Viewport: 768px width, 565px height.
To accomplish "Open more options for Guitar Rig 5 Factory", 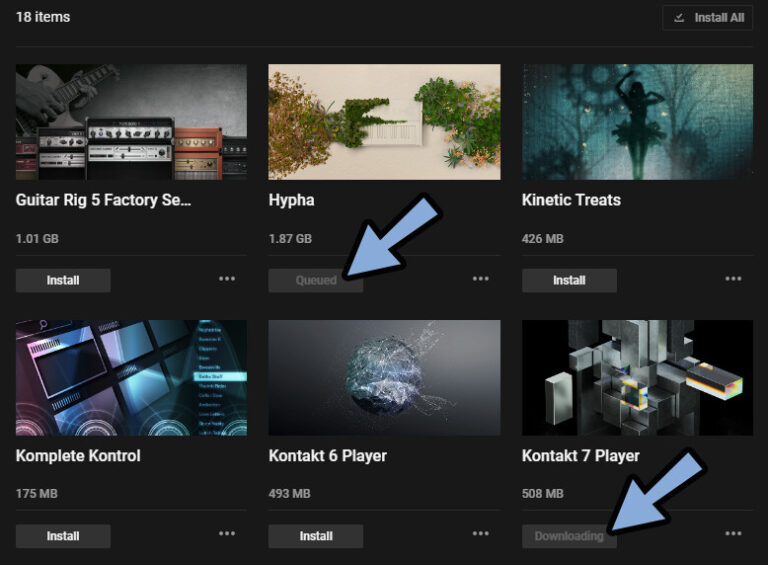I will pos(227,279).
